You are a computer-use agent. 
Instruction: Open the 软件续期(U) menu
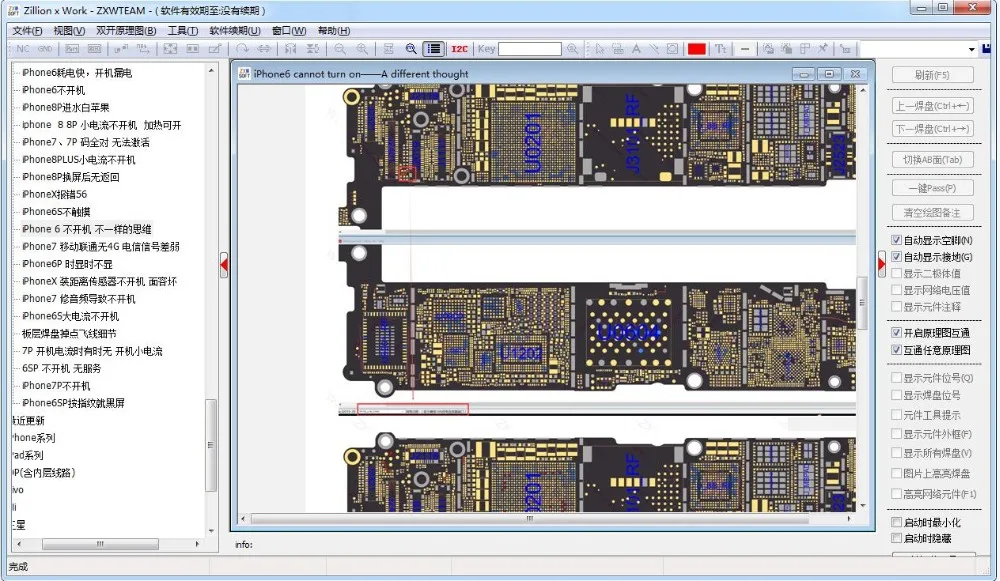[235, 31]
